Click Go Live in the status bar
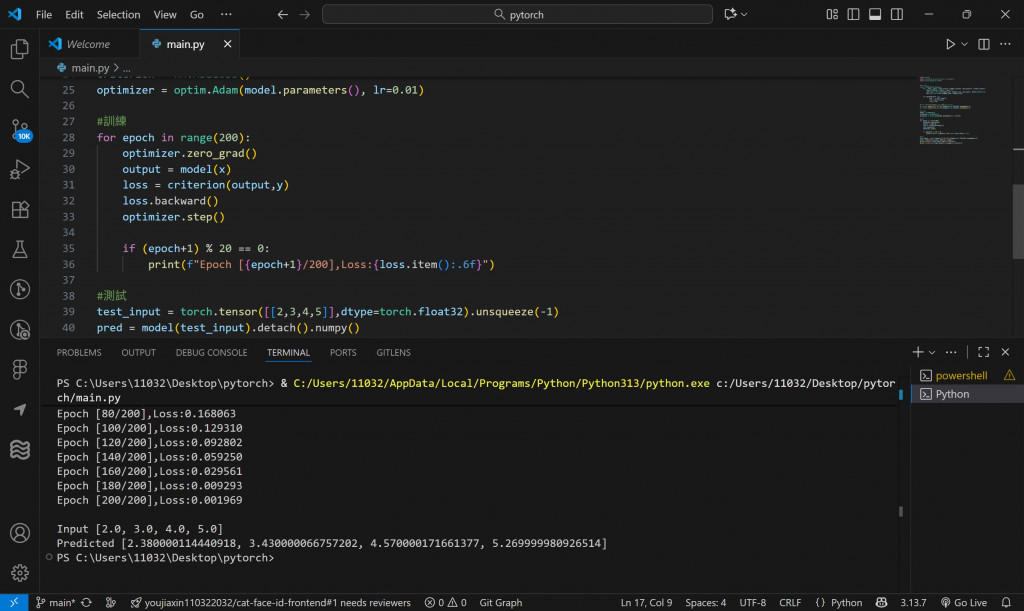Image resolution: width=1024 pixels, height=611 pixels. [x=968, y=603]
